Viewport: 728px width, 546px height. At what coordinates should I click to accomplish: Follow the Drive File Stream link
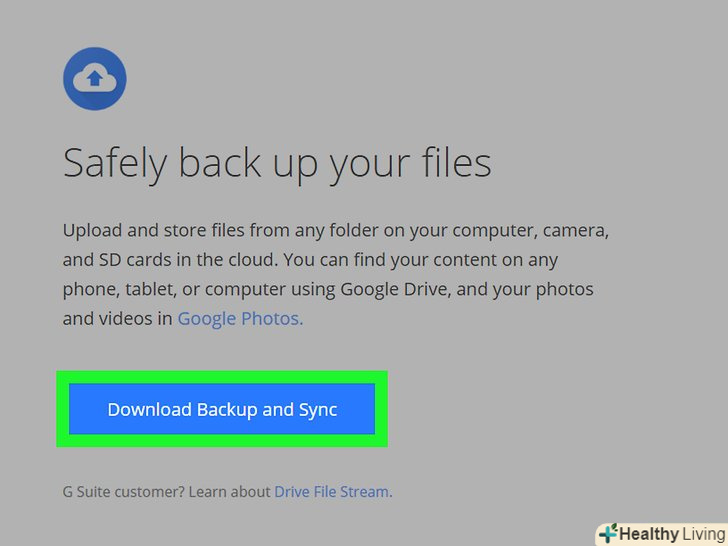(332, 491)
